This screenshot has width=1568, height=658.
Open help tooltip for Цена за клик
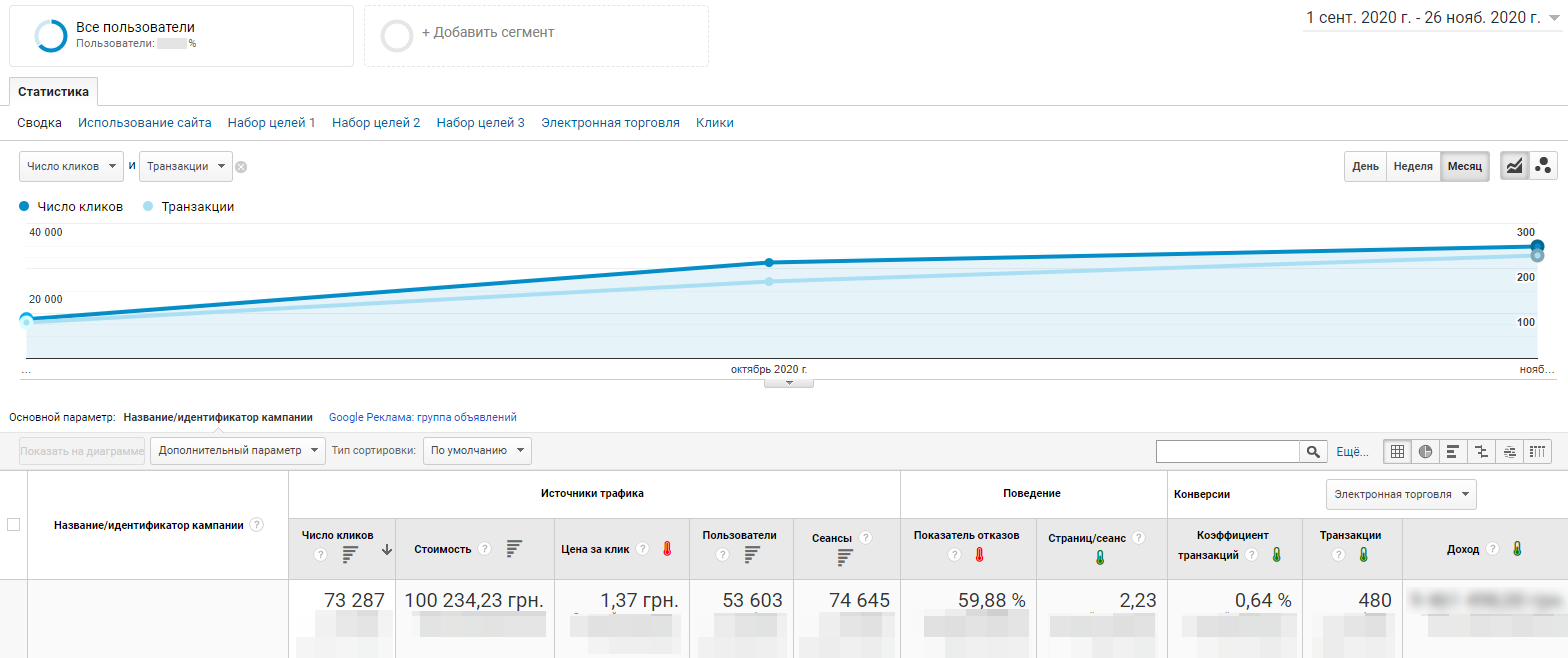642,548
